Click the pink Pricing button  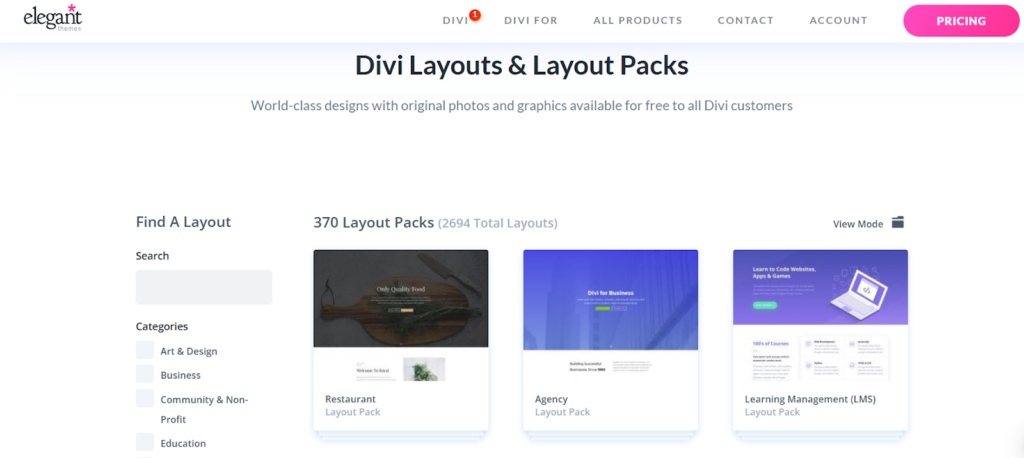coord(960,21)
